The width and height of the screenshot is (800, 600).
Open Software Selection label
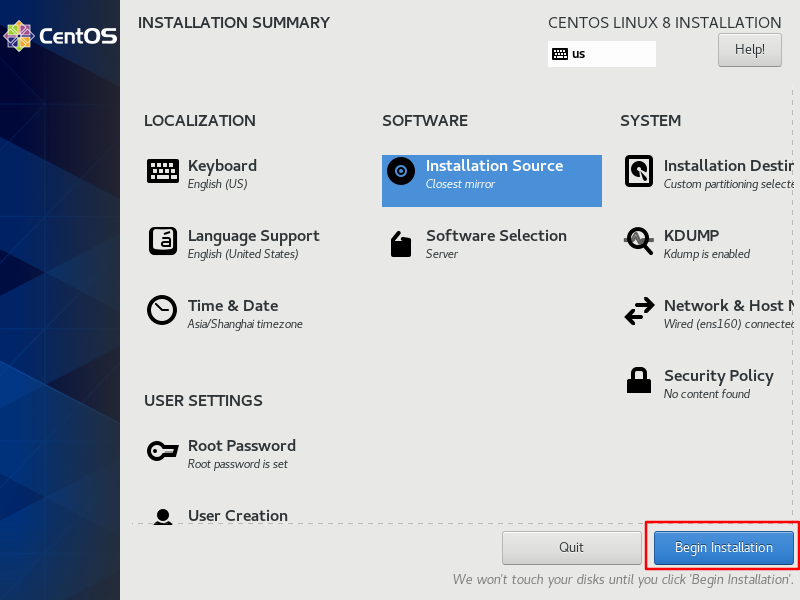496,236
